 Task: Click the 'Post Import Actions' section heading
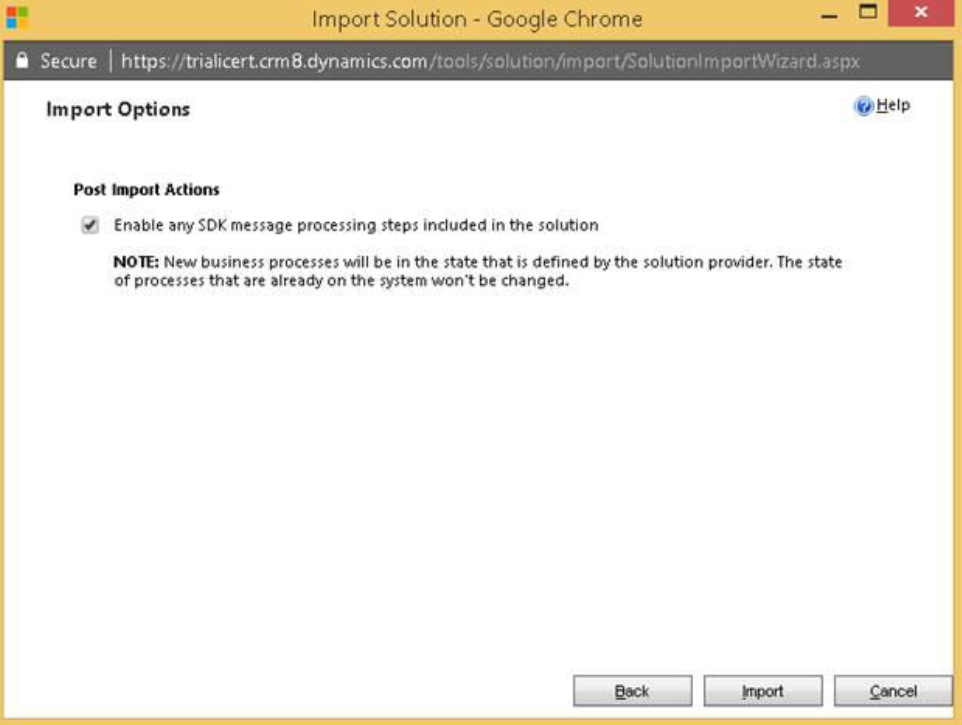[x=146, y=189]
